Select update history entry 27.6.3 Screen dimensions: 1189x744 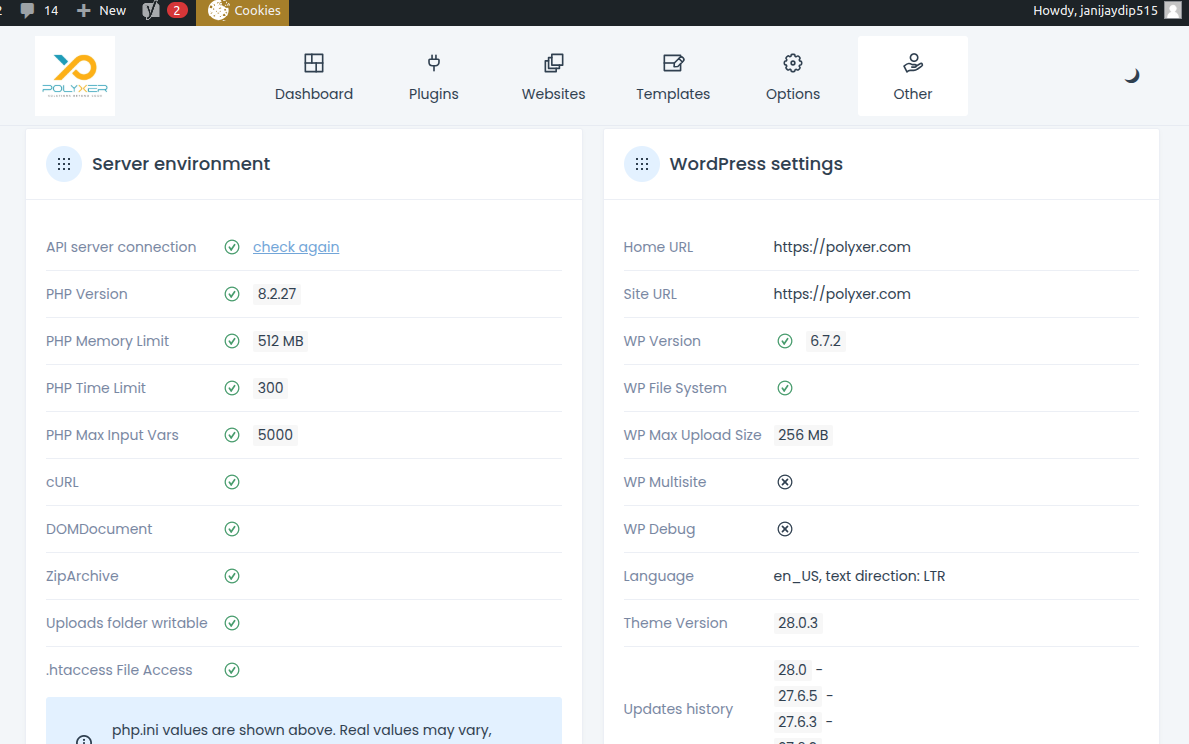798,722
